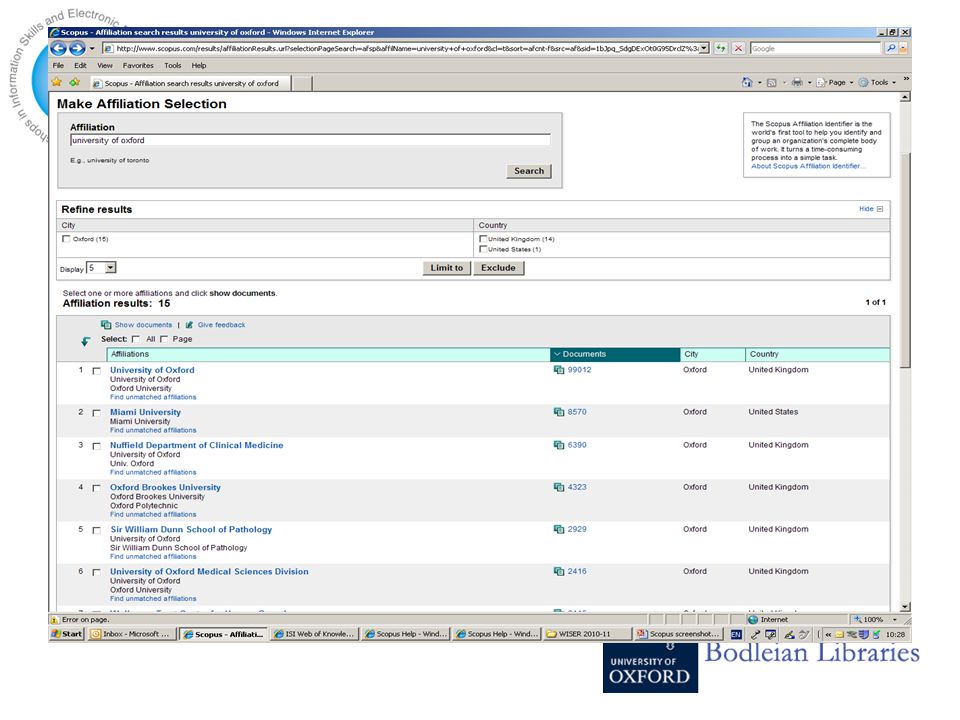The height and width of the screenshot is (720, 960).
Task: Open the zoom level 100% dropdown
Action: (894, 620)
